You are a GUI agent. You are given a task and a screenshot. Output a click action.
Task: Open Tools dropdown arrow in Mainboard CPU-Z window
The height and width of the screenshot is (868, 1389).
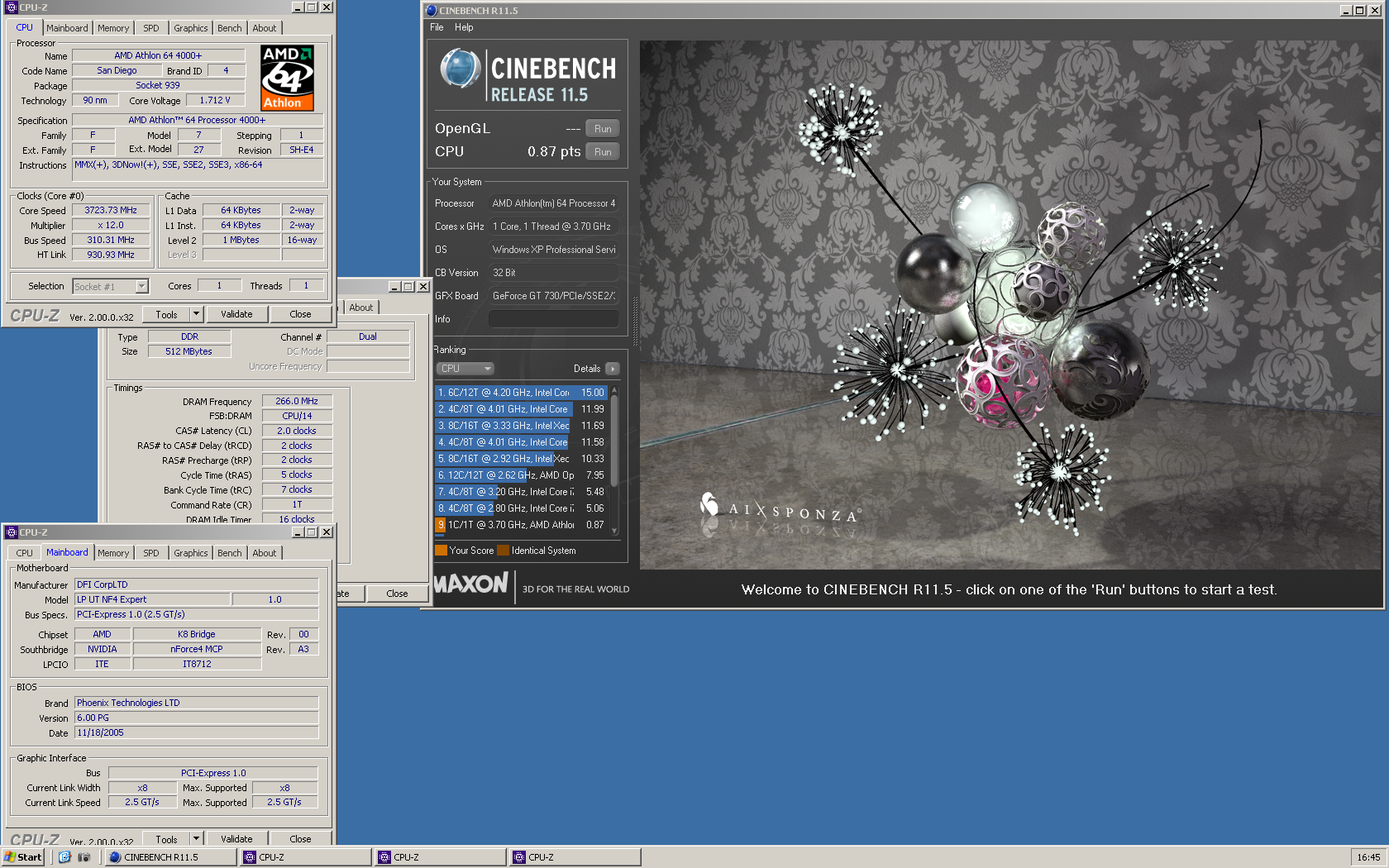[197, 839]
